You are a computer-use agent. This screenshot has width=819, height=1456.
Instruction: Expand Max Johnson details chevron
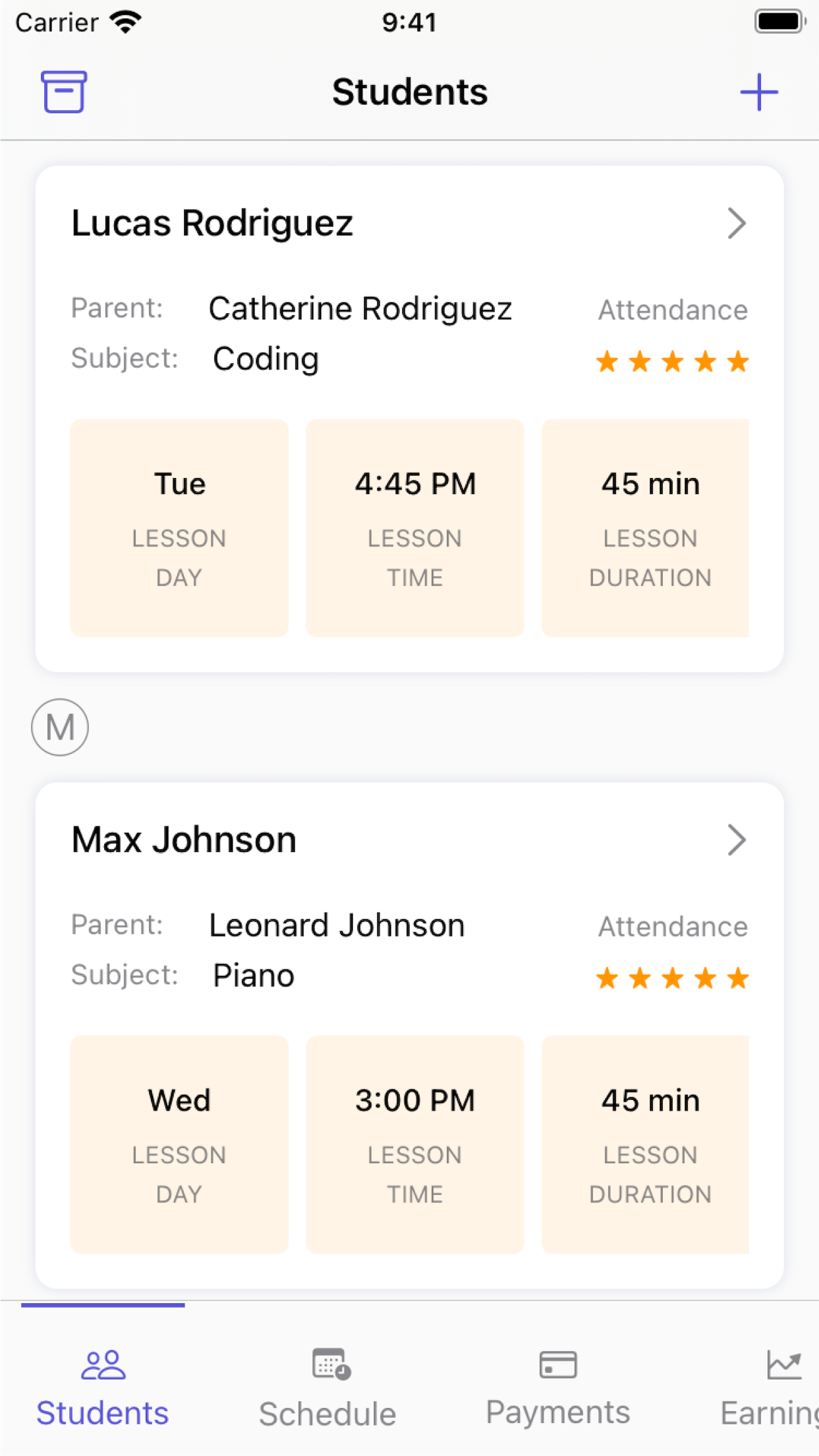pos(737,839)
